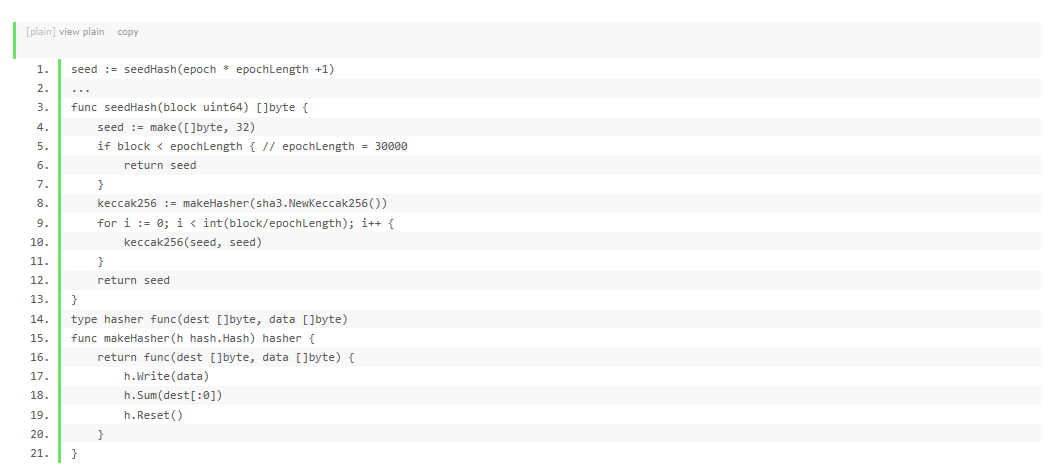Viewport: 1056px width, 472px height.
Task: Select line number 1
Action: [43, 69]
